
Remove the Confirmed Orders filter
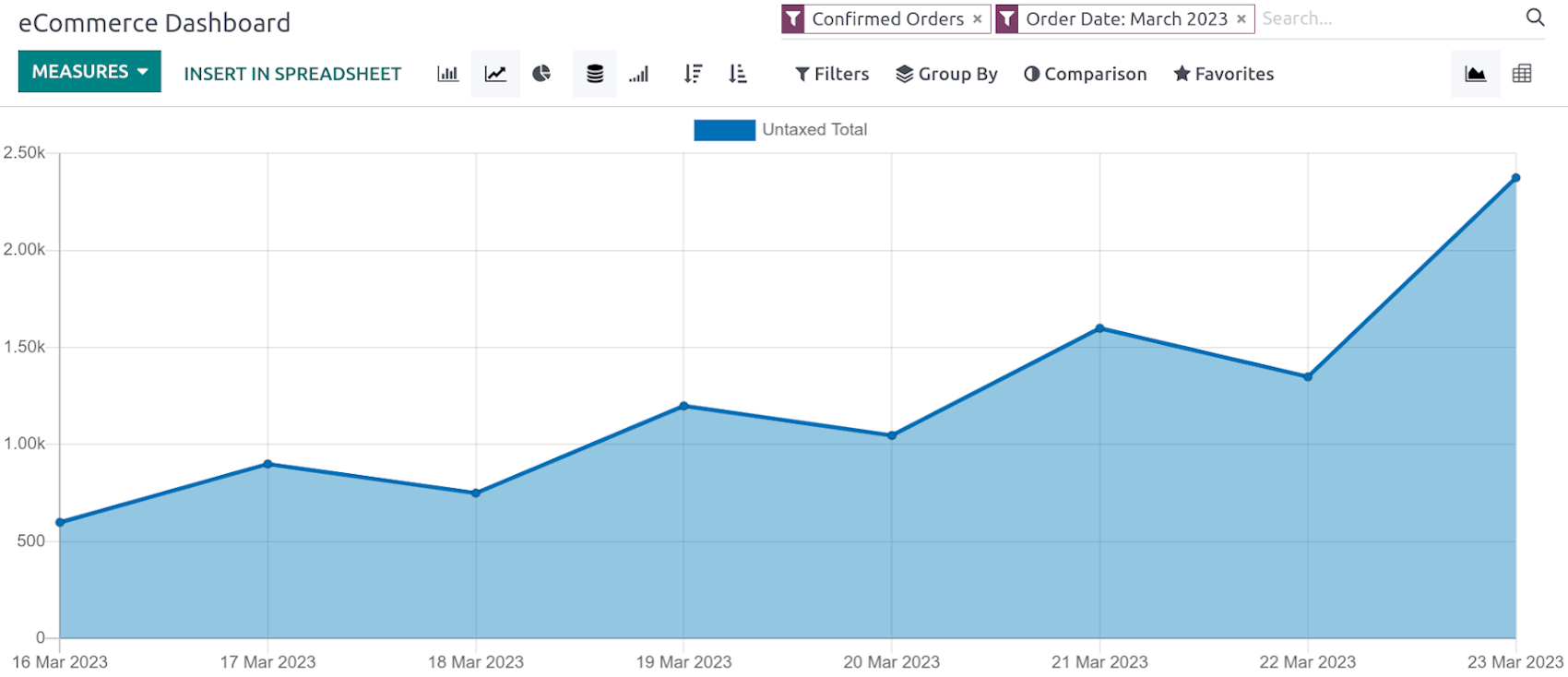pos(978,19)
